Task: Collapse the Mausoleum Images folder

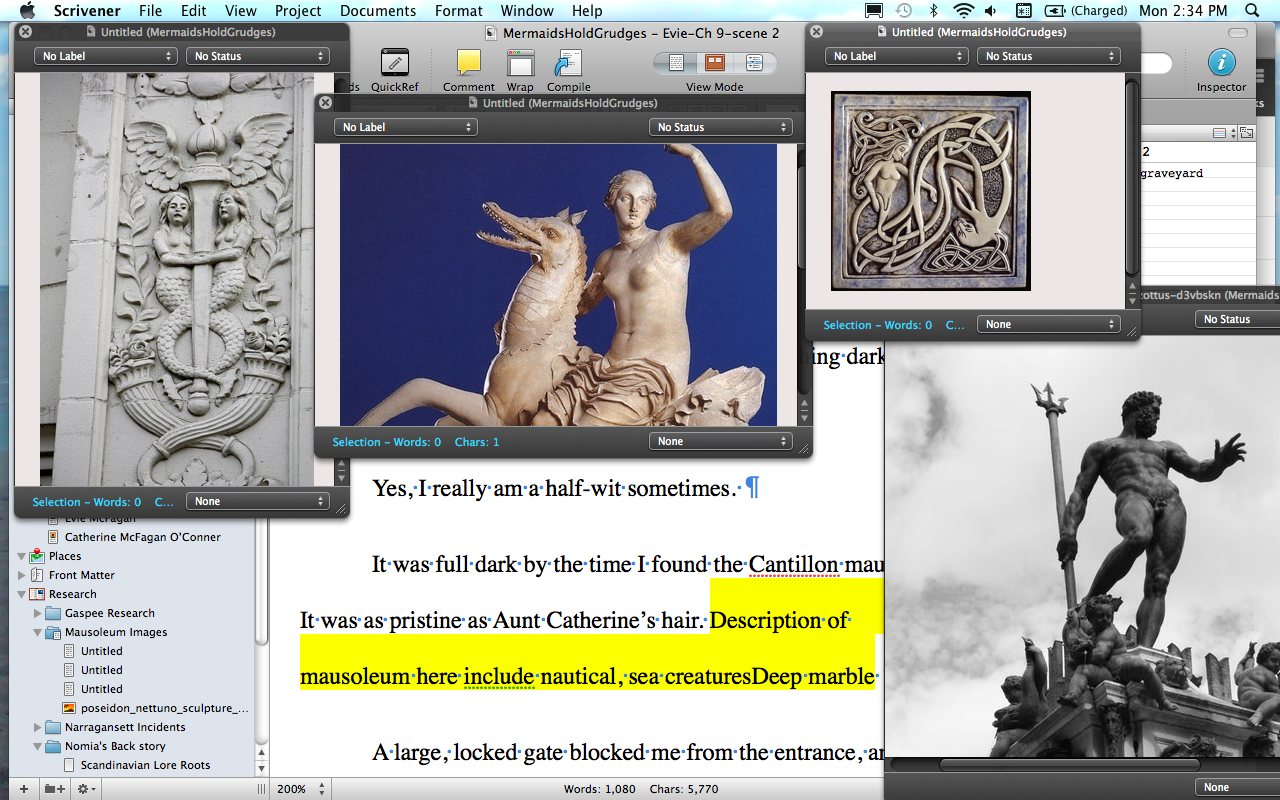Action: 38,632
